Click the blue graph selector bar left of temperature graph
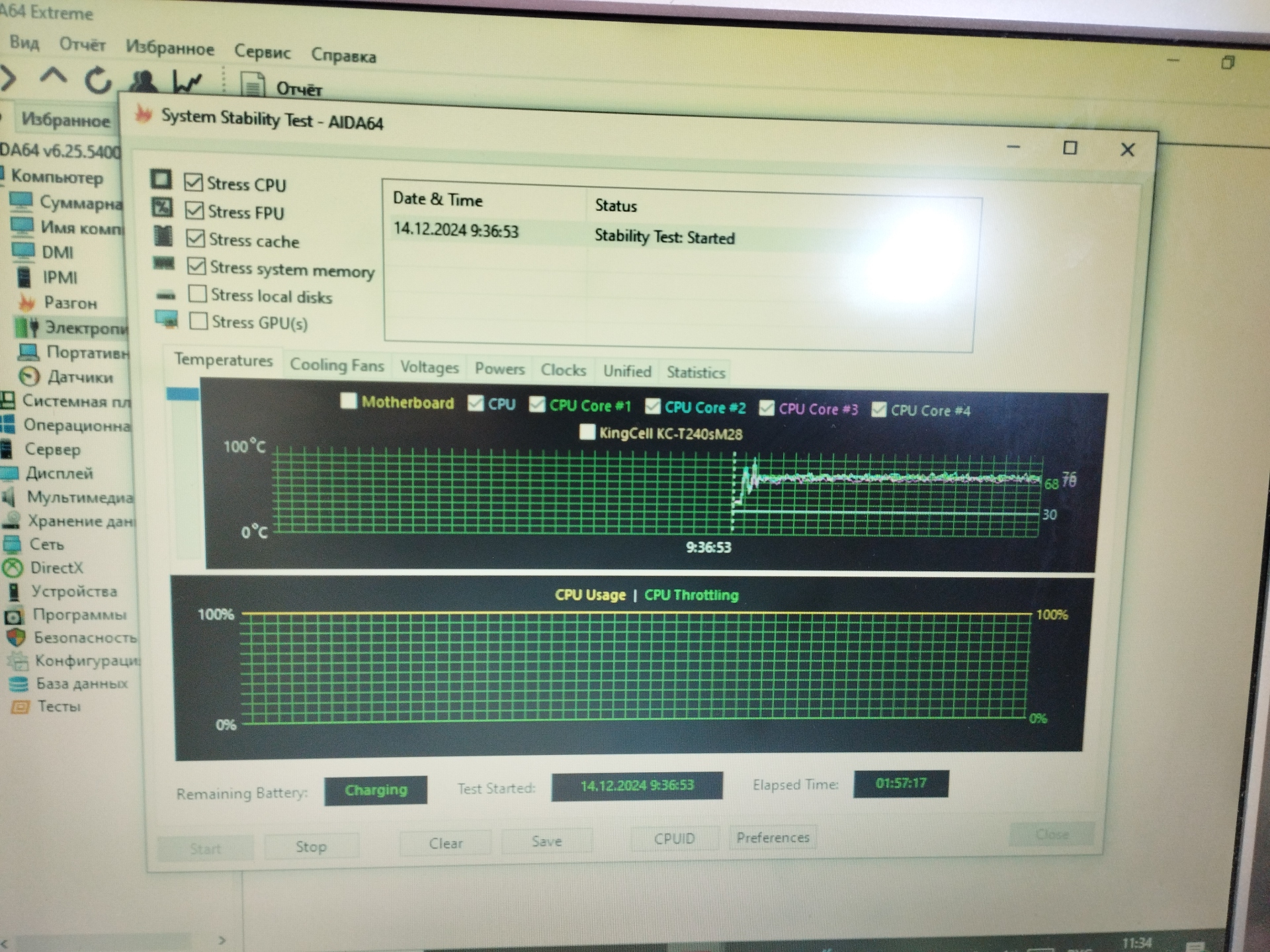Image resolution: width=1270 pixels, height=952 pixels. point(183,394)
